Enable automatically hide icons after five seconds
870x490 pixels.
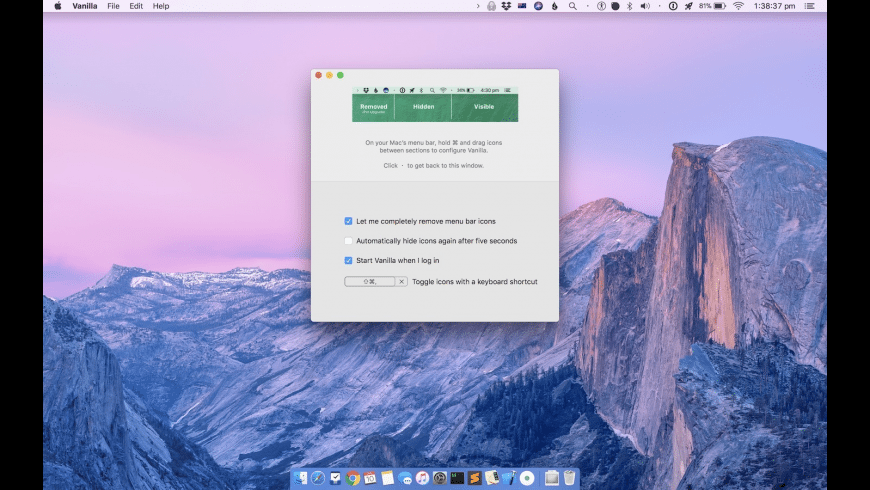point(348,241)
